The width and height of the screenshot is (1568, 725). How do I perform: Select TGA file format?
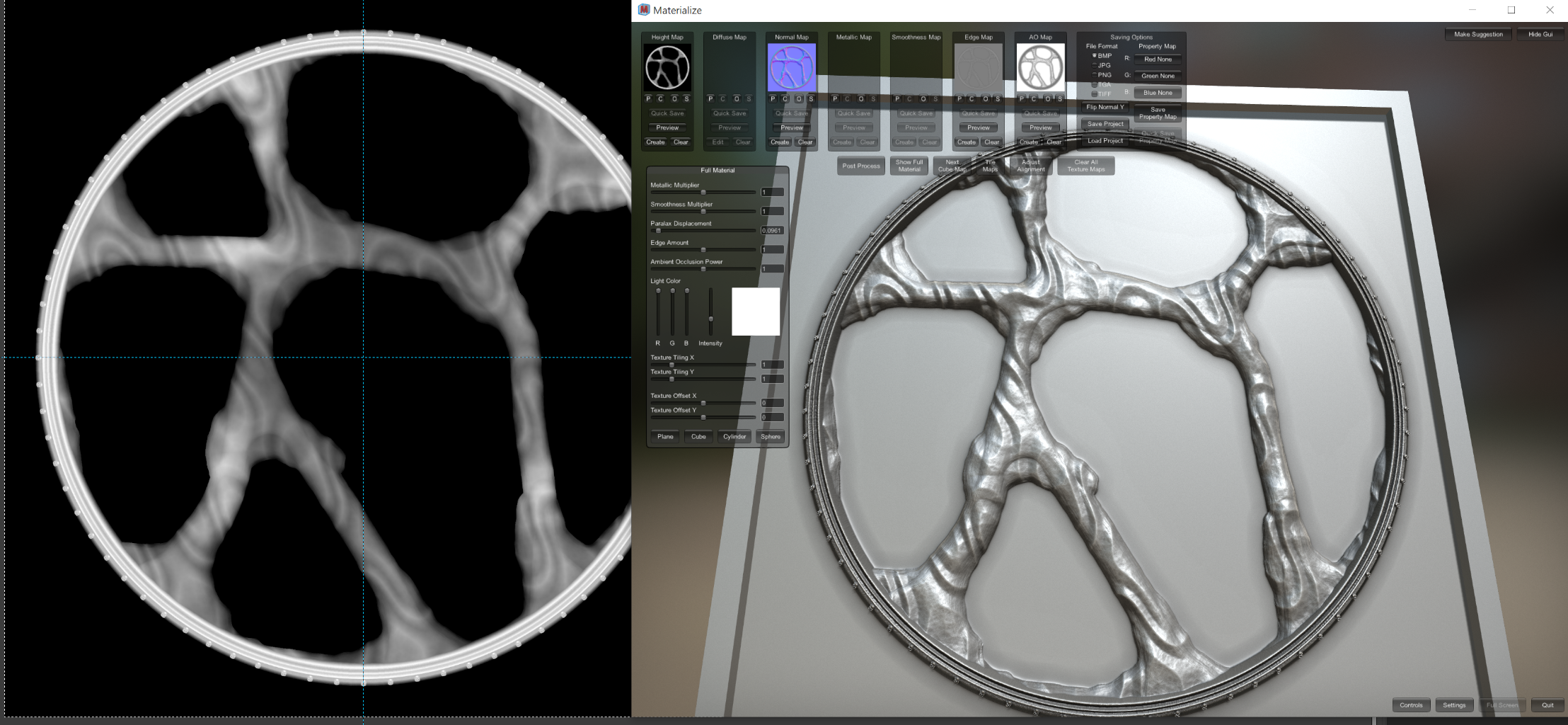(x=1102, y=84)
